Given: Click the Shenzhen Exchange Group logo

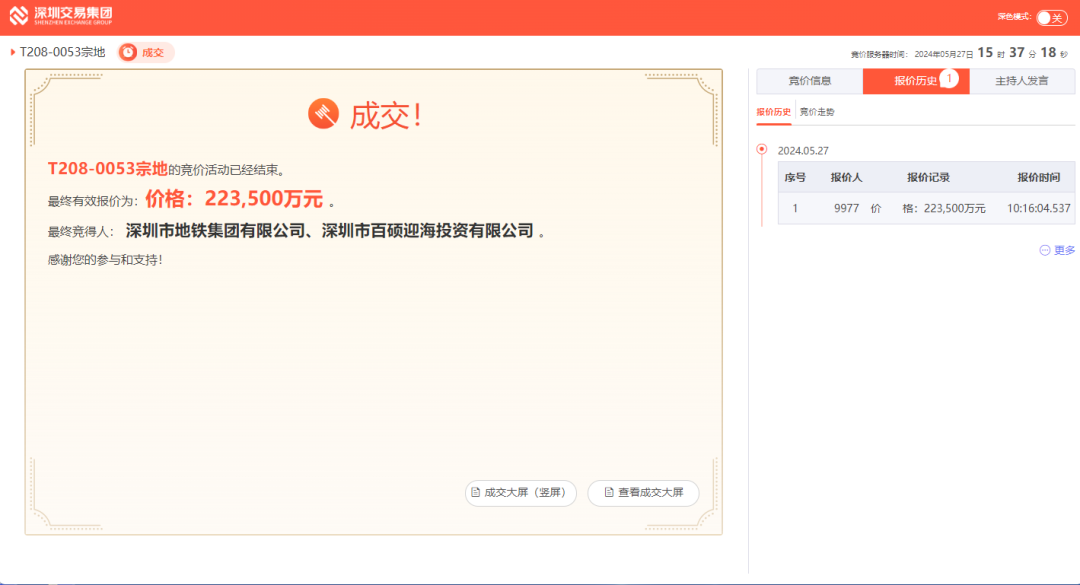Looking at the screenshot, I should (61, 15).
